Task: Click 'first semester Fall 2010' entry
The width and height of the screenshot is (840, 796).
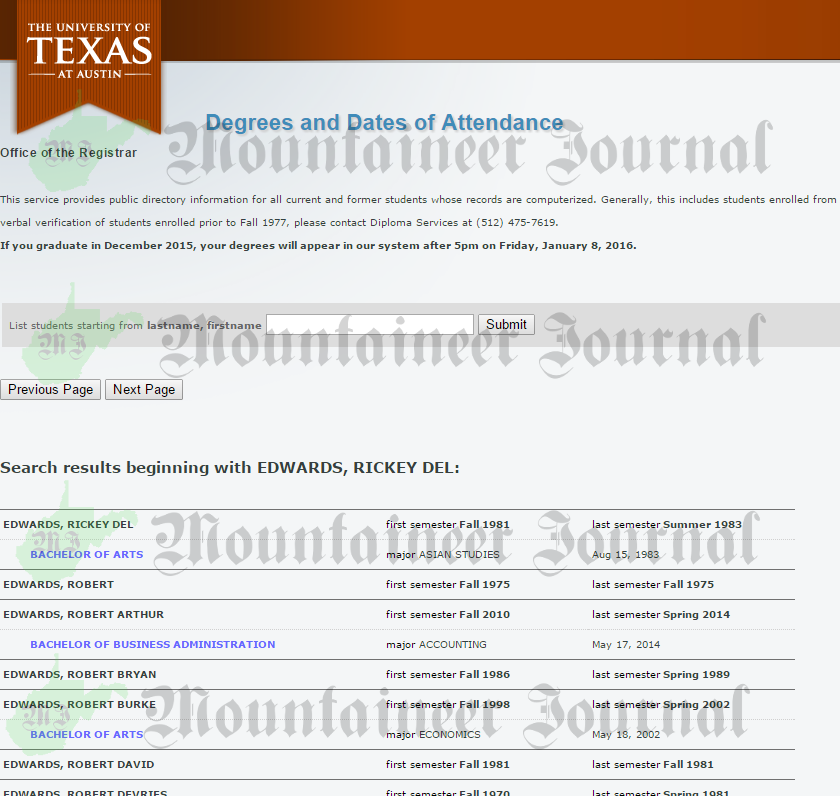Action: pos(448,614)
